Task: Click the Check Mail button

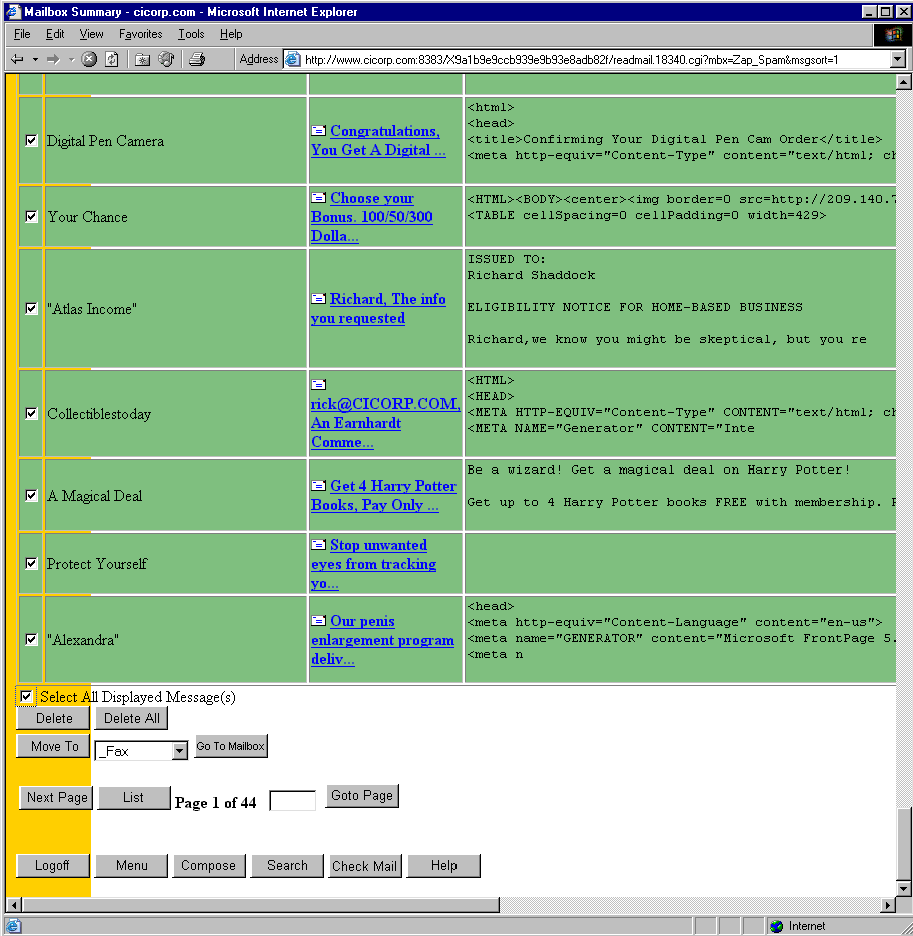Action: point(365,866)
